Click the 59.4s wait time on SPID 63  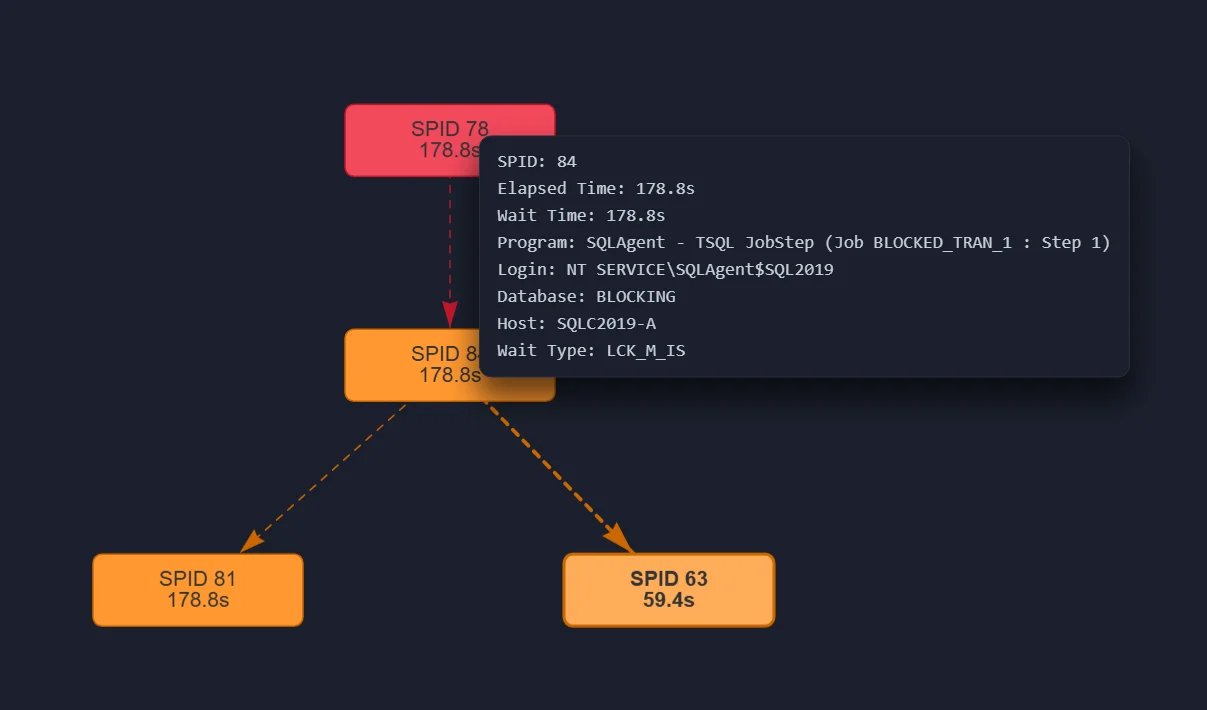[x=668, y=600]
